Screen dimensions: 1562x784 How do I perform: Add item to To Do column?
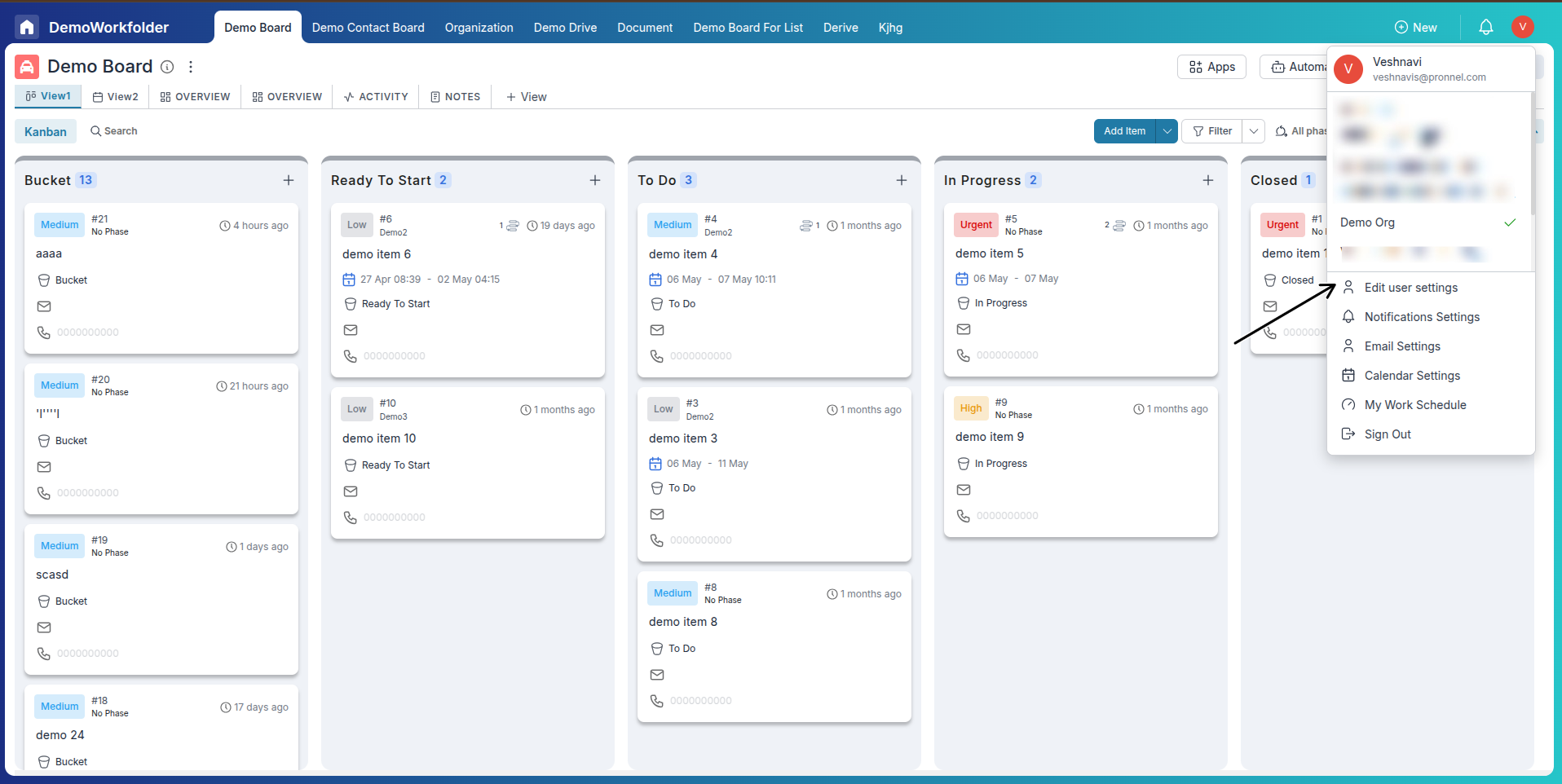coord(902,180)
